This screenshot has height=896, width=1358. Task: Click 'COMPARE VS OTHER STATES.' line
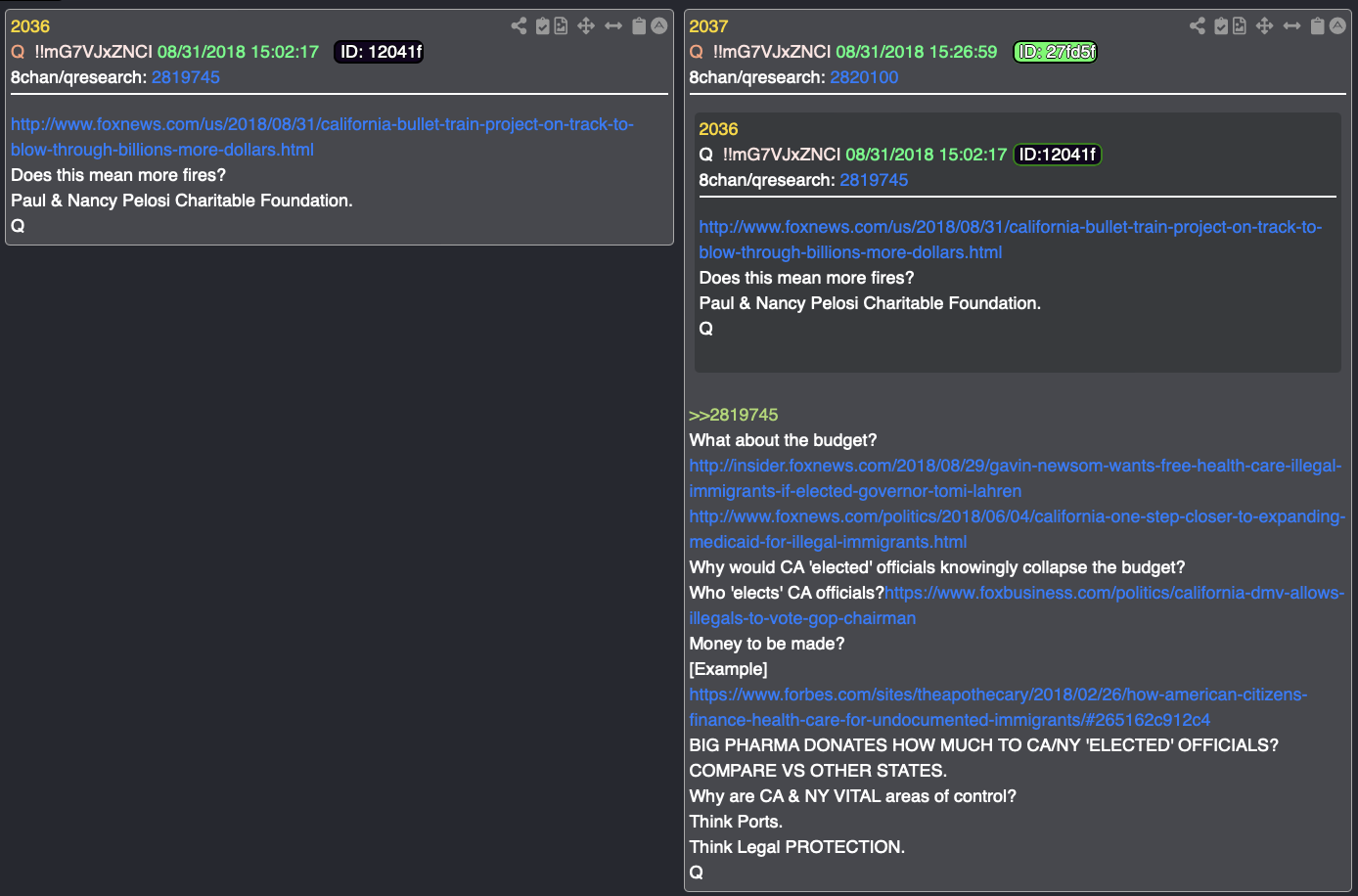[x=818, y=771]
